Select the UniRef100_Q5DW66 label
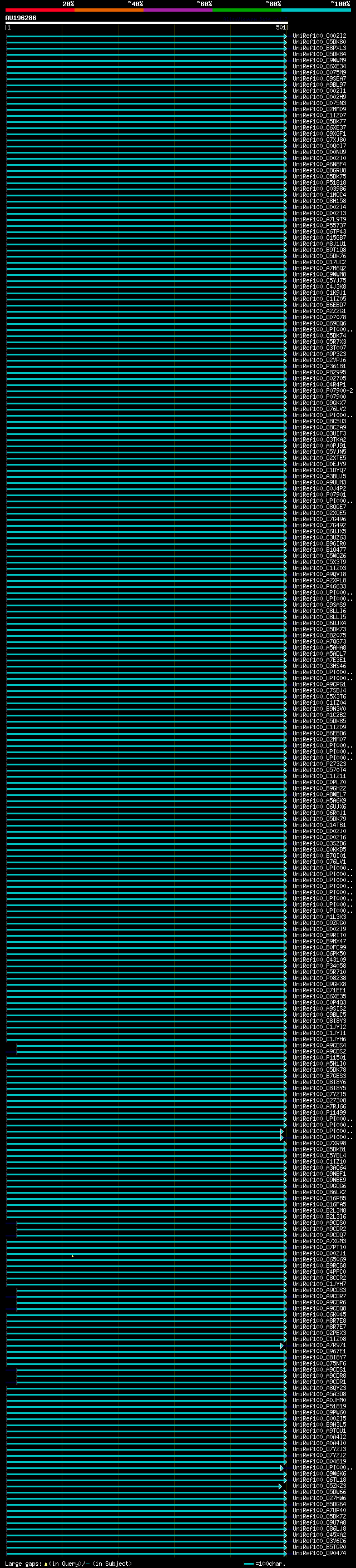 tap(319, 1492)
